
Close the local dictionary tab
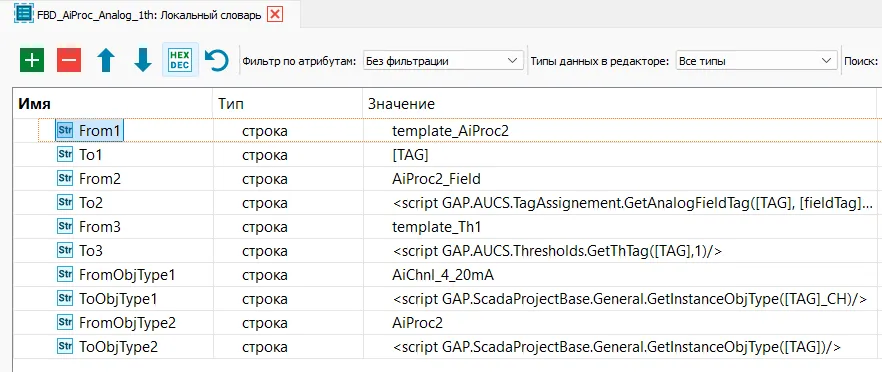click(x=274, y=15)
